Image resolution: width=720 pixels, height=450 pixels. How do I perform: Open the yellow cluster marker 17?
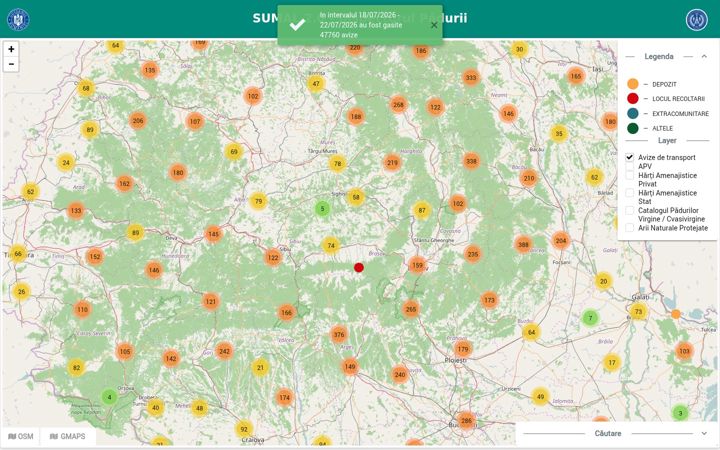coord(612,362)
